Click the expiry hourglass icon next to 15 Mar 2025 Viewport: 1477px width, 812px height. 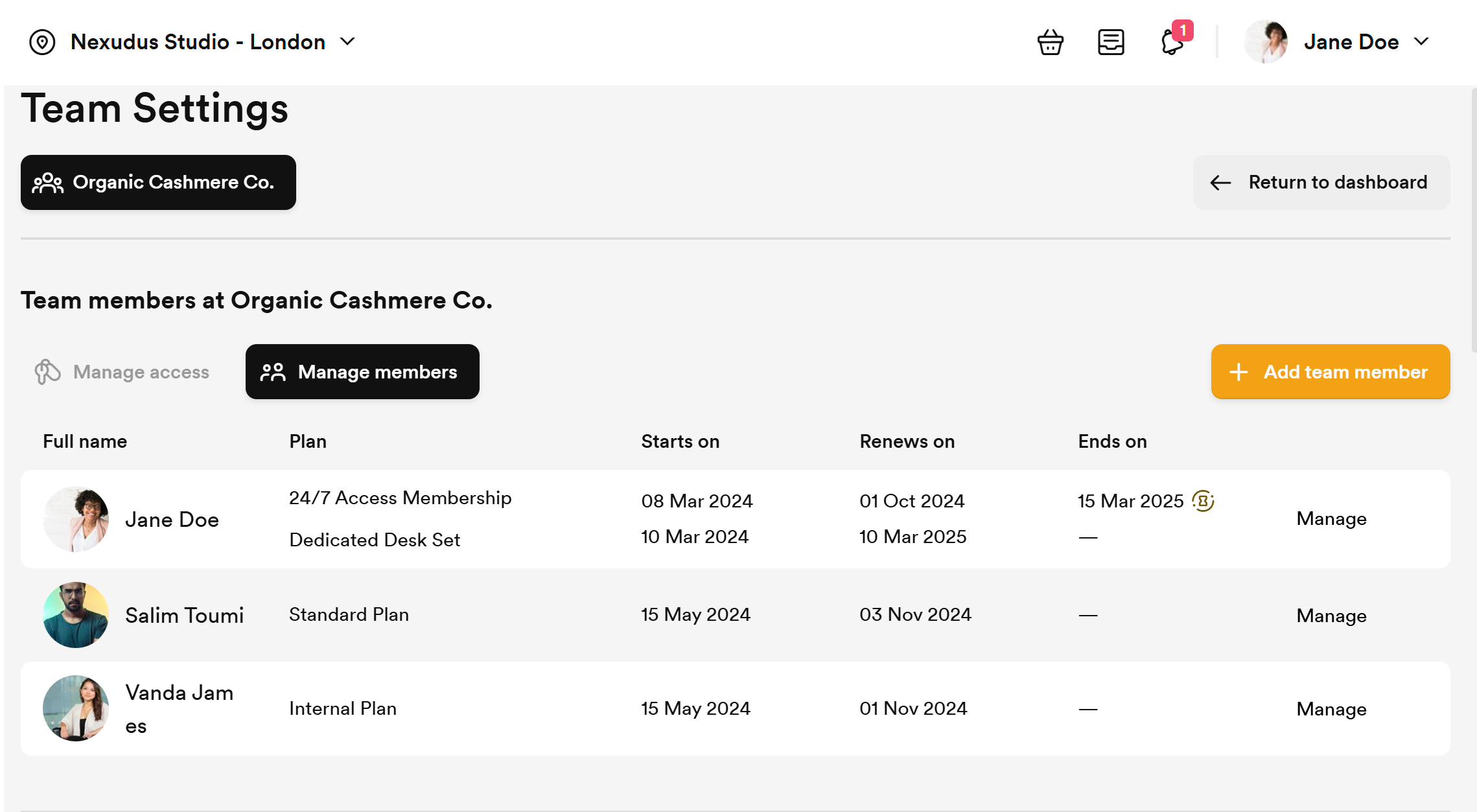pyautogui.click(x=1203, y=501)
